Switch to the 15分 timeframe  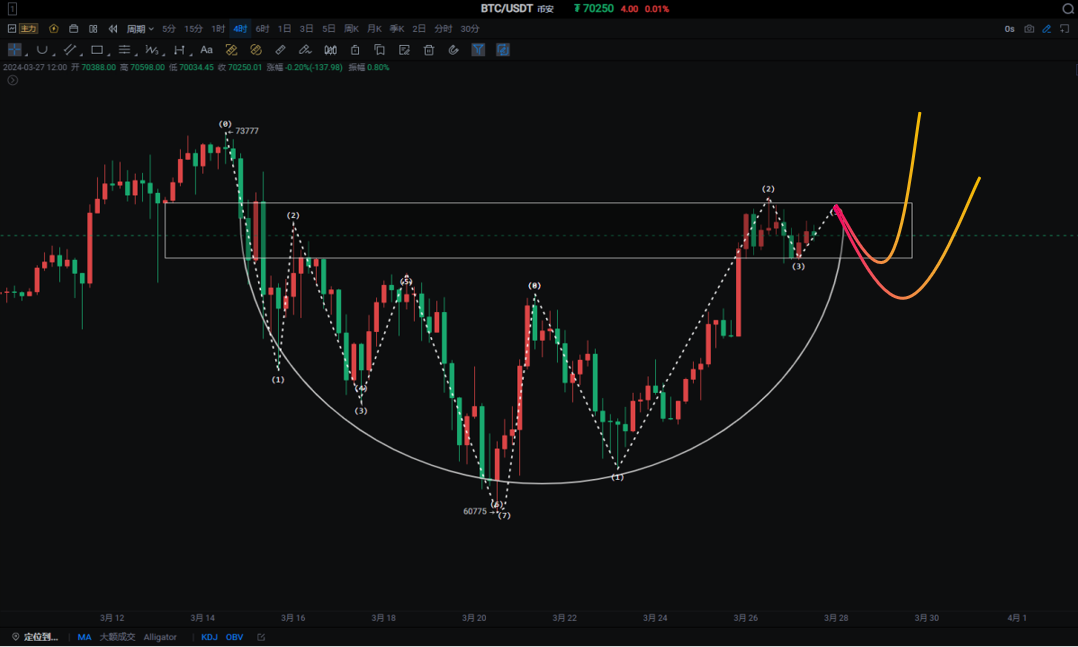pos(193,29)
